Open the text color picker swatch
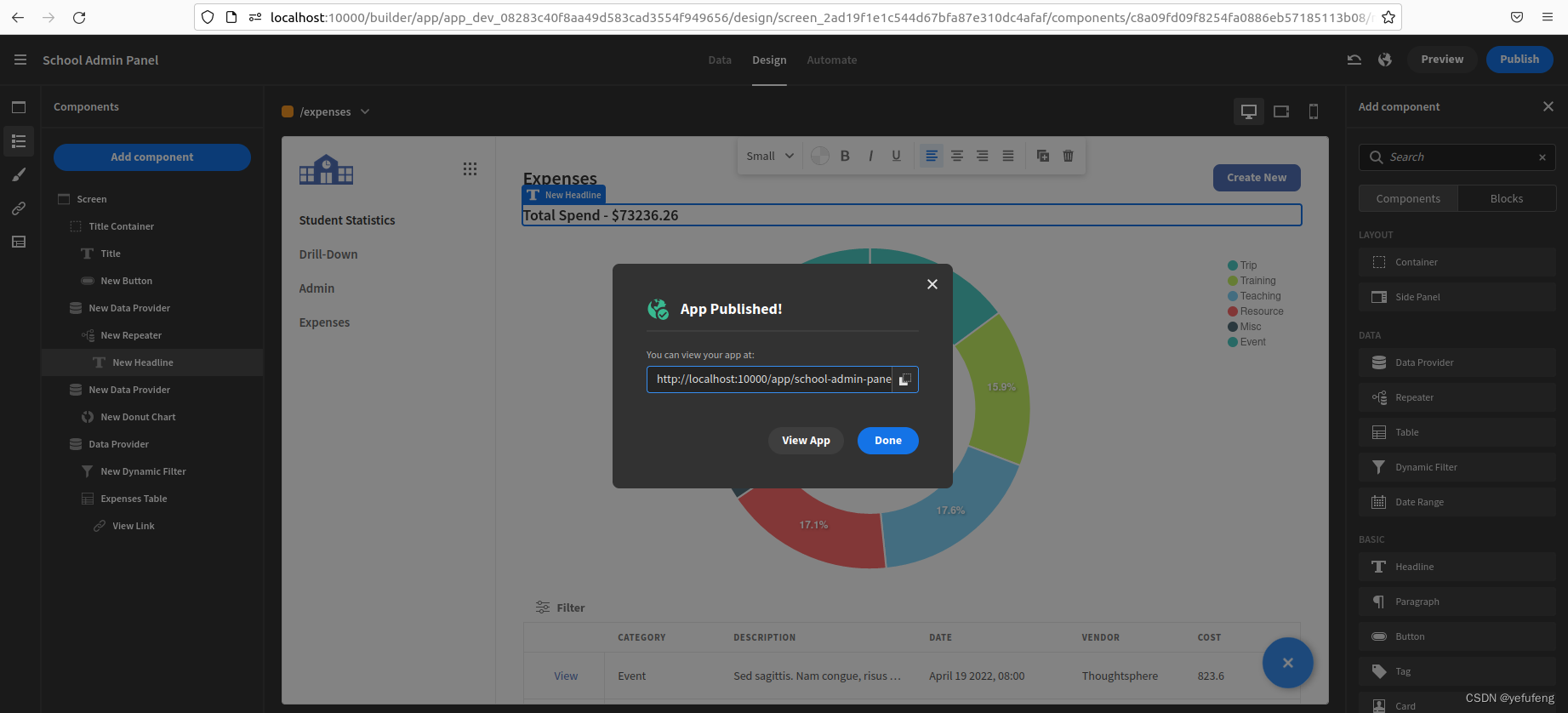1568x713 pixels. (820, 156)
